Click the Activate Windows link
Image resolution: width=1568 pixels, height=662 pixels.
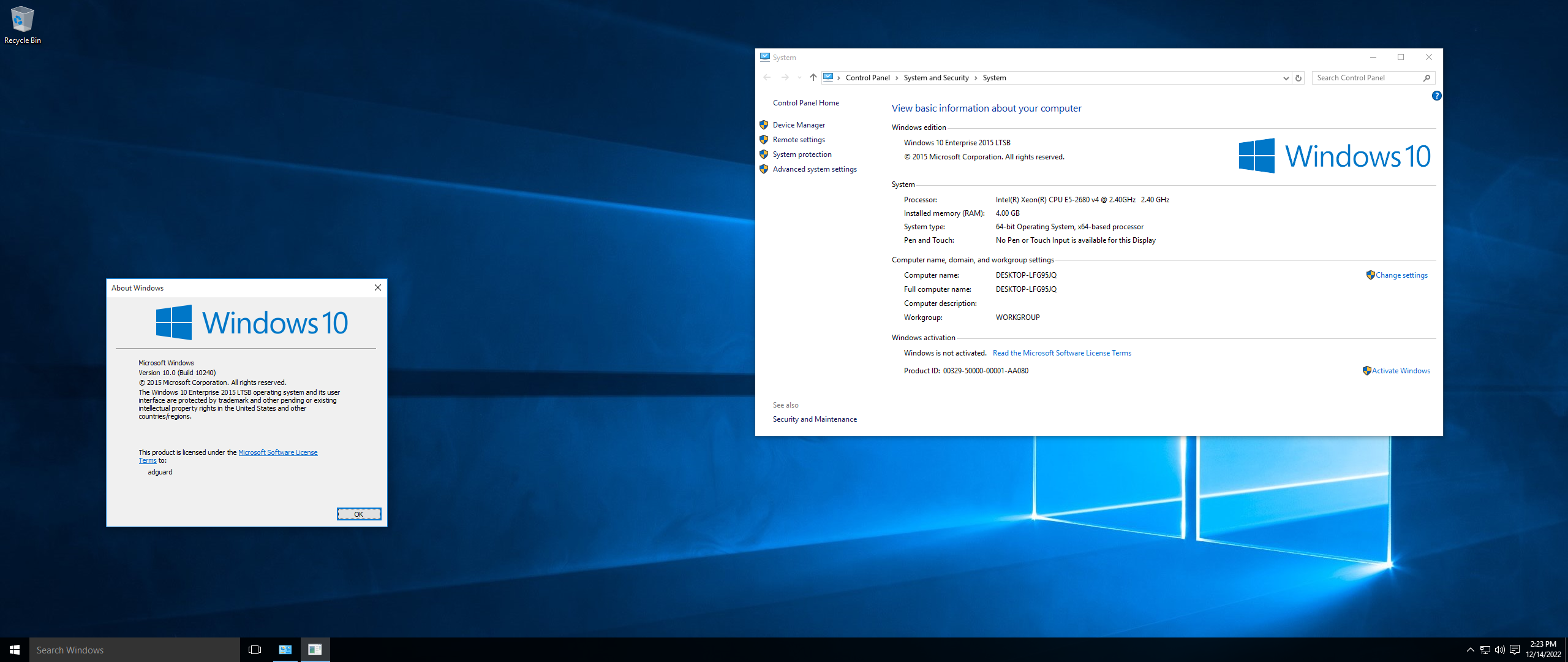click(1401, 371)
